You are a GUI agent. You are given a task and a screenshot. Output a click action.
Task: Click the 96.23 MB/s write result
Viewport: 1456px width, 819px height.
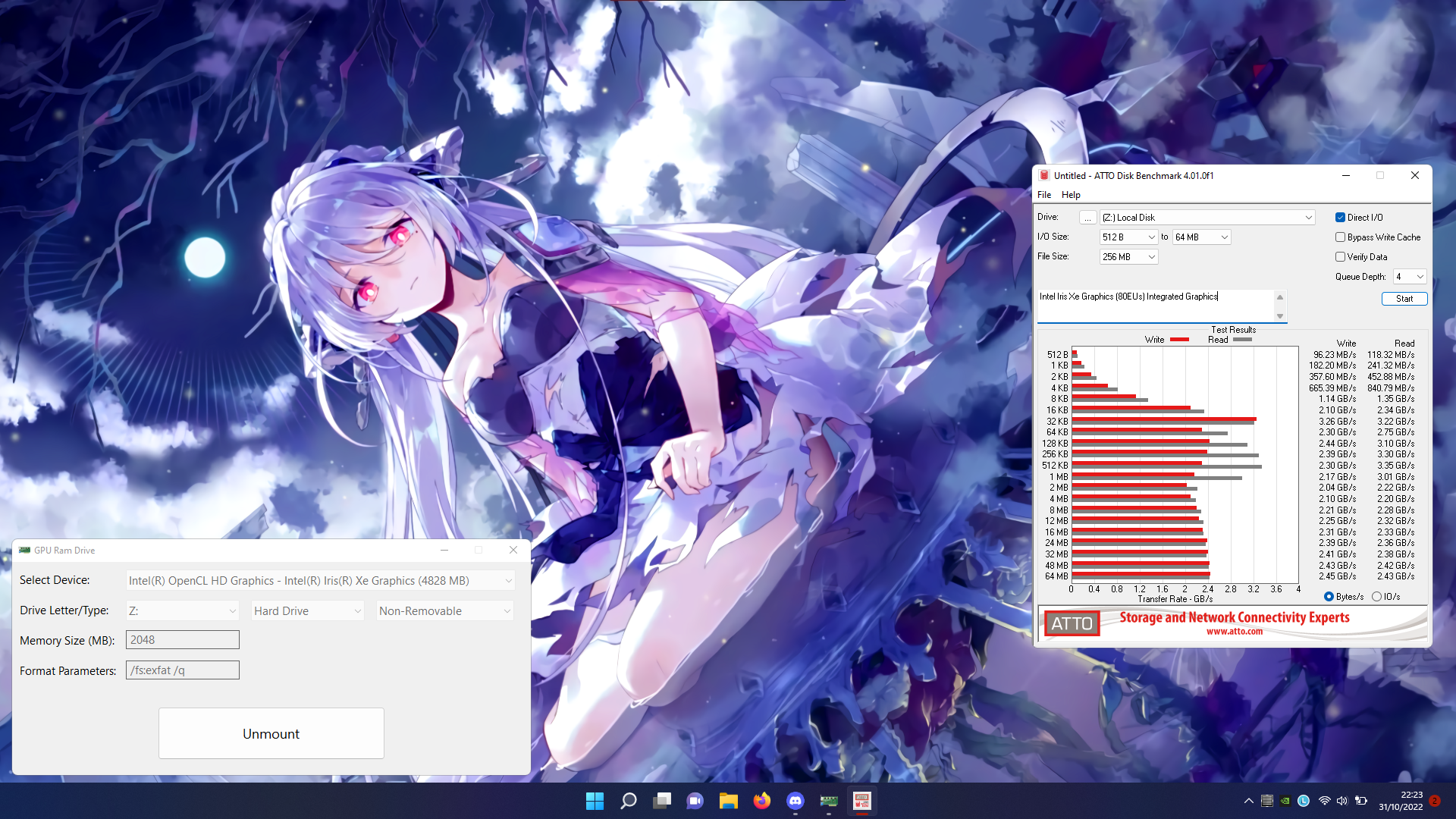pos(1335,355)
